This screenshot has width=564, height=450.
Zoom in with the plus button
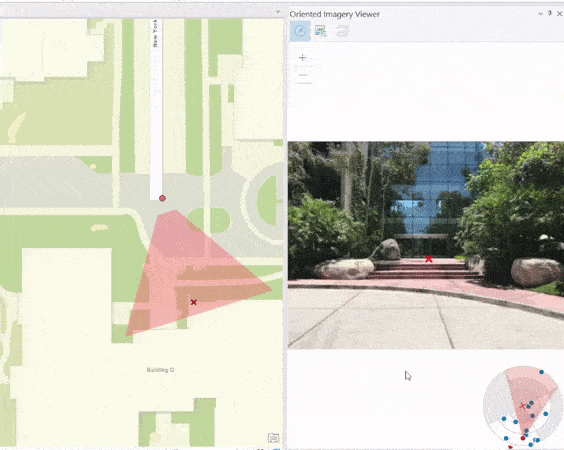coord(303,58)
